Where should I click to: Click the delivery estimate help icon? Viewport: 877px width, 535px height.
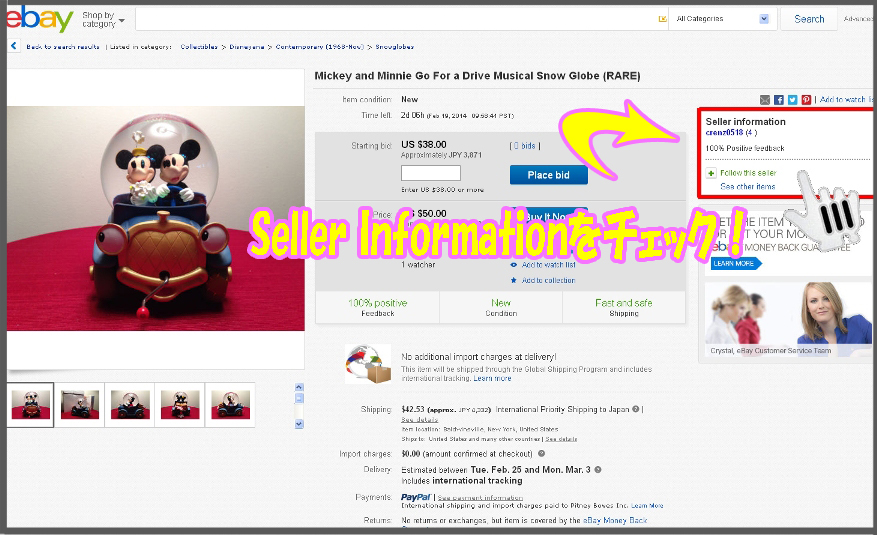point(598,470)
